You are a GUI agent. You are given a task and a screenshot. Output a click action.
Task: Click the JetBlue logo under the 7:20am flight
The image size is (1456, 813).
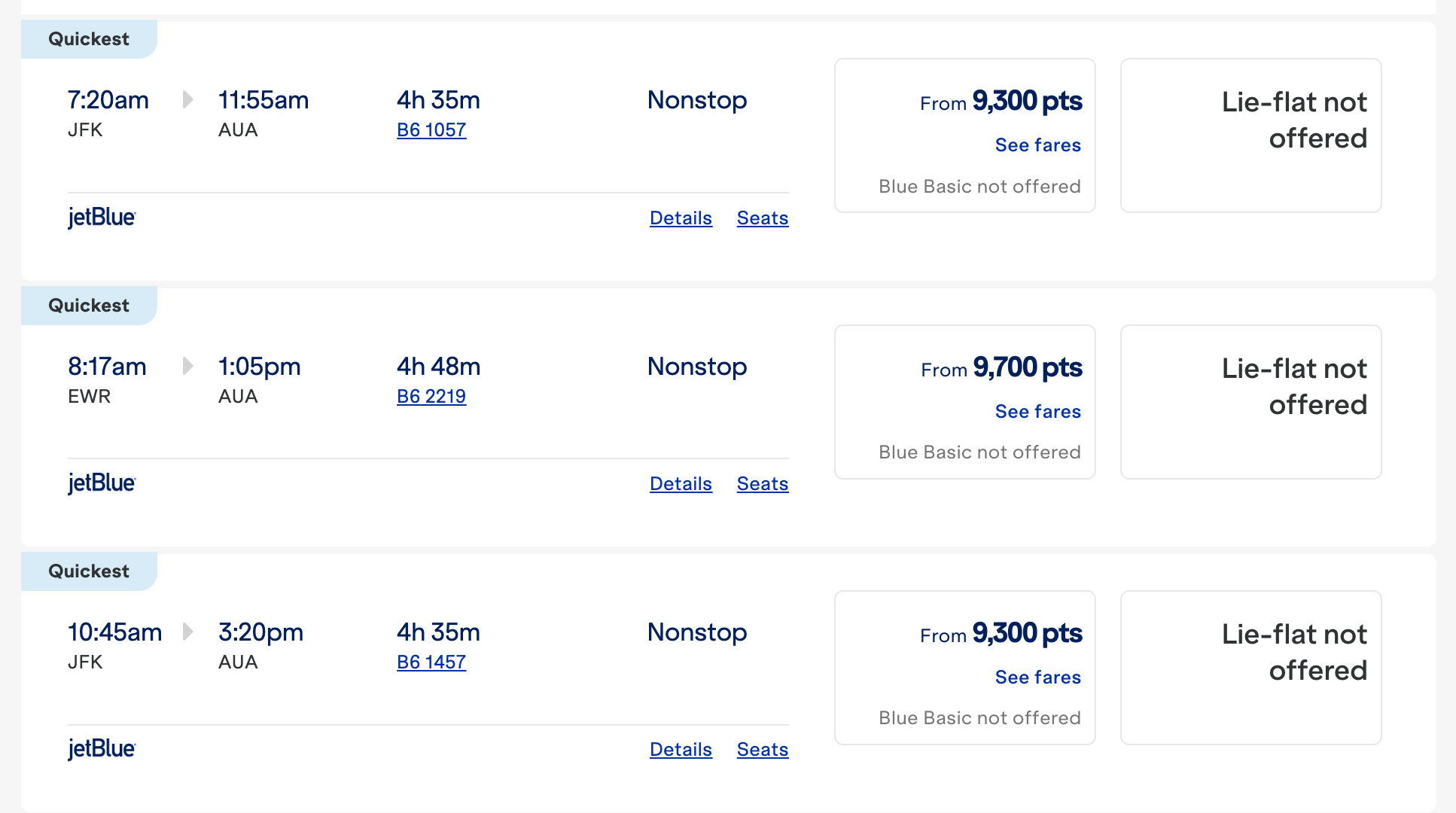pyautogui.click(x=102, y=218)
